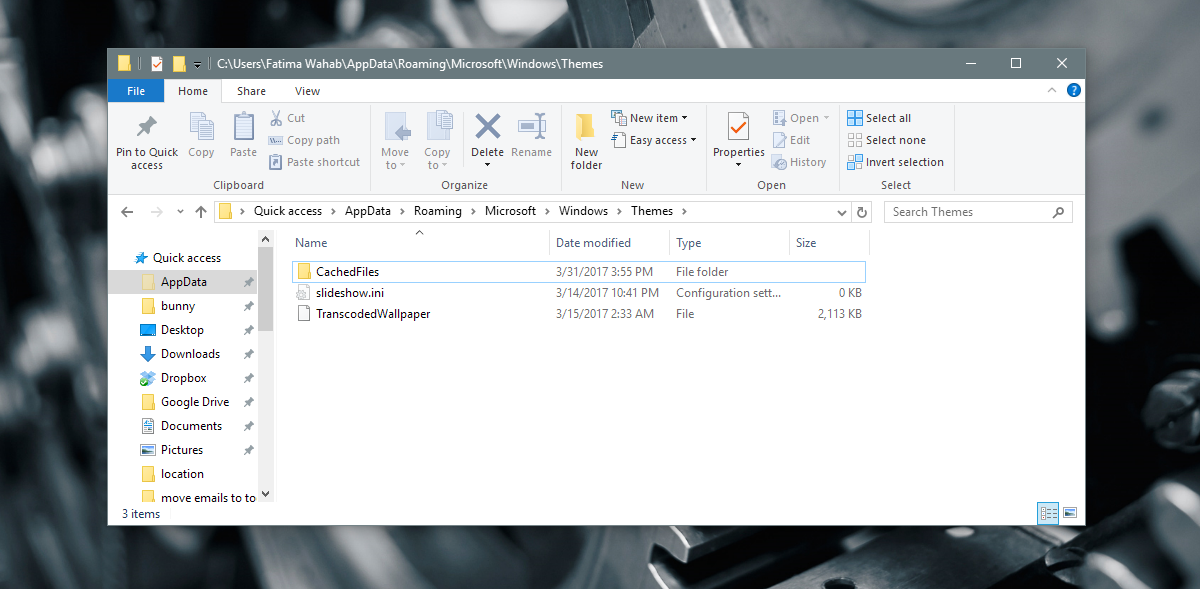This screenshot has height=589, width=1200.
Task: Collapse the ribbon with the chevron
Action: [1051, 90]
